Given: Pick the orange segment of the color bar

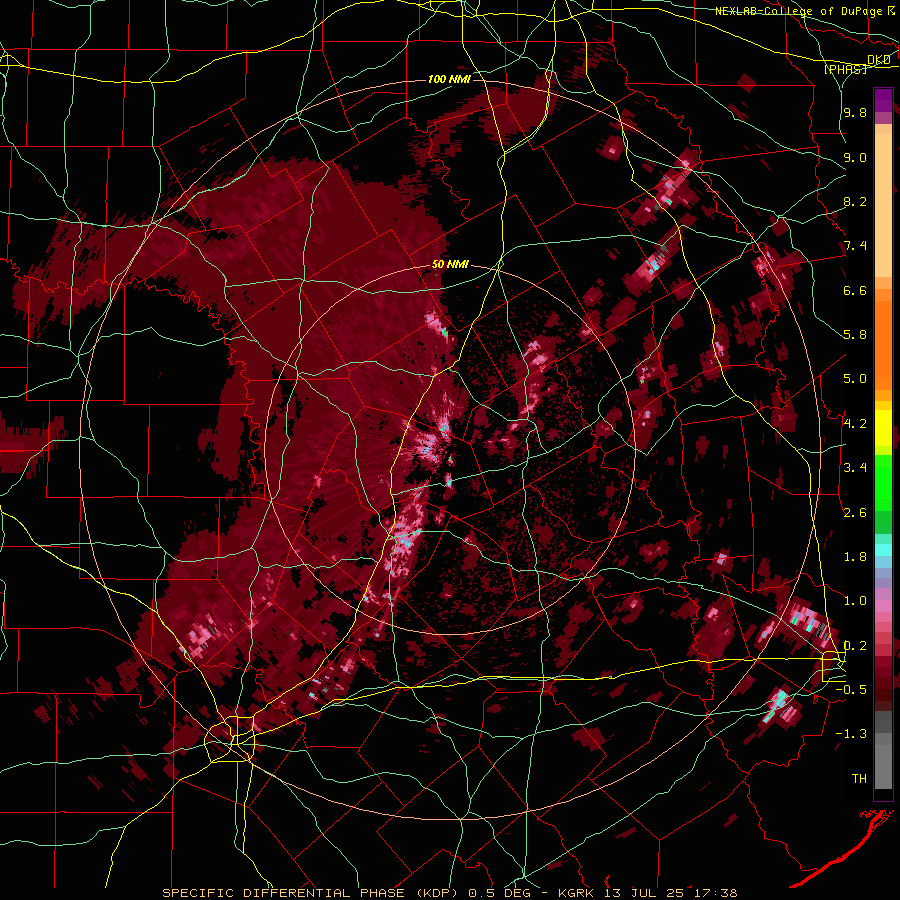Looking at the screenshot, I should [883, 344].
